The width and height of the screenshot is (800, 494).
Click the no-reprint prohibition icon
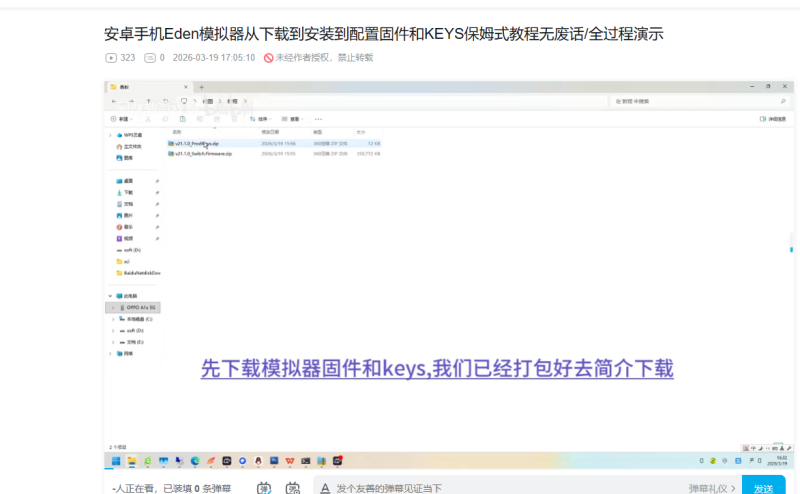(268, 58)
